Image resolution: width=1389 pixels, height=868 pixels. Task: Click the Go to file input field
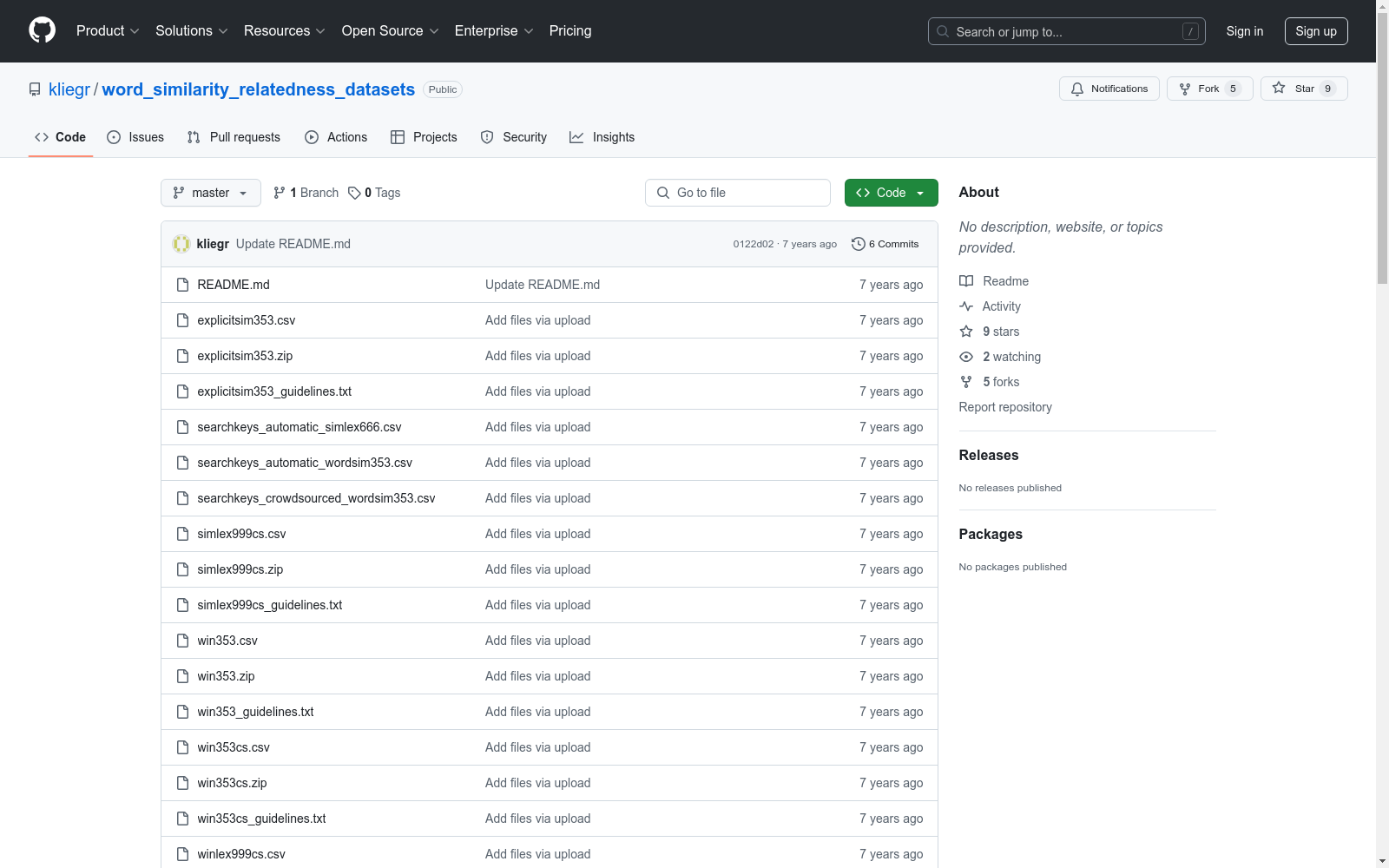click(738, 193)
